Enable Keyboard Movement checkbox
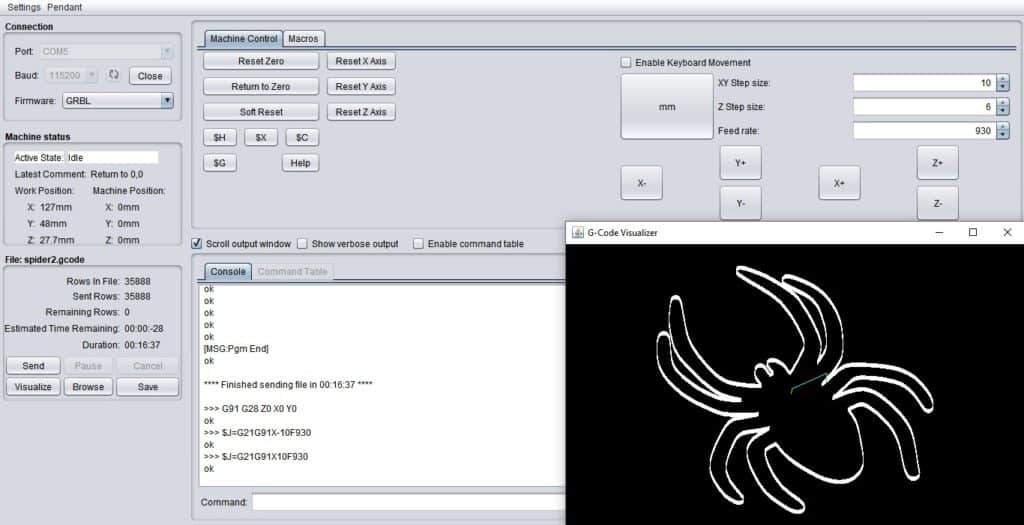1024x525 pixels. click(x=626, y=63)
